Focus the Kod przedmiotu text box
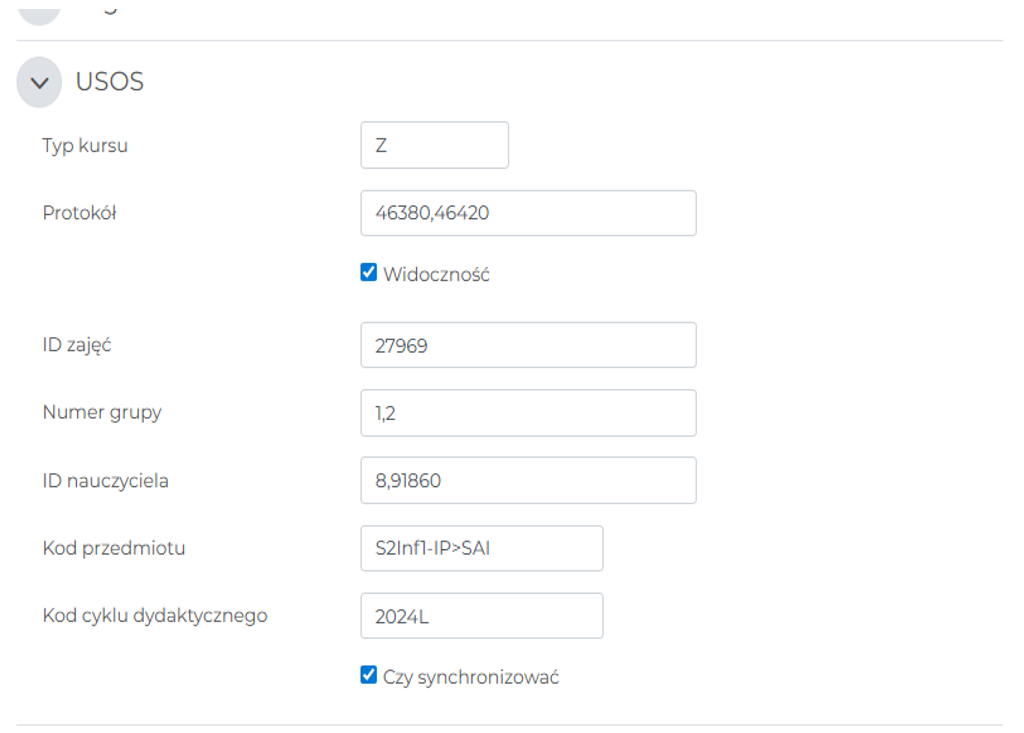Image resolution: width=1024 pixels, height=733 pixels. tap(481, 548)
